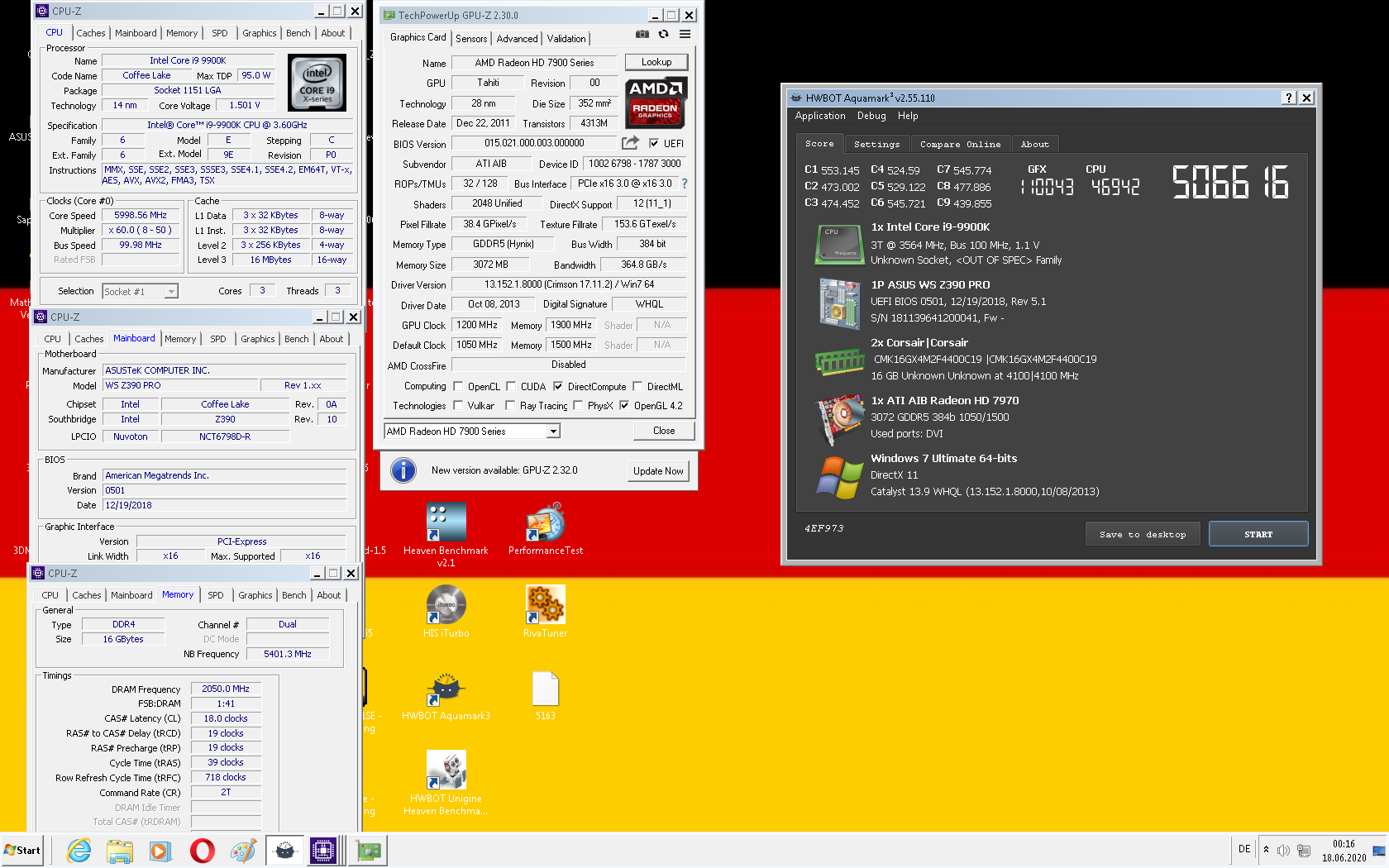Screen dimensions: 1389x868
Task: Toggle the CUDA checkbox
Action: 511,386
